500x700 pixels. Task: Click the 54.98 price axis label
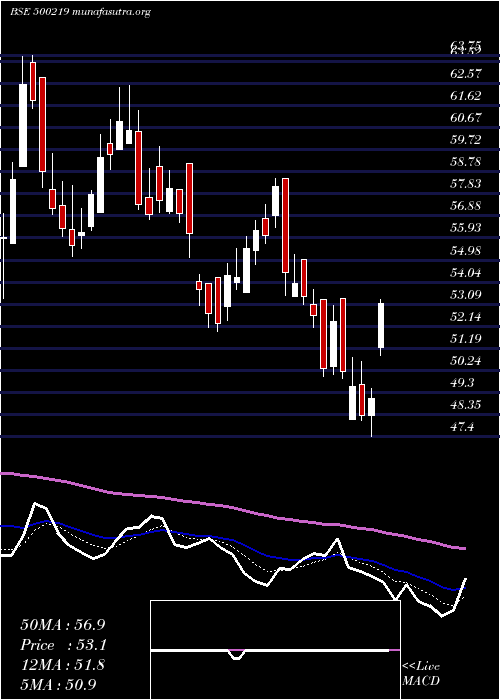(x=466, y=250)
